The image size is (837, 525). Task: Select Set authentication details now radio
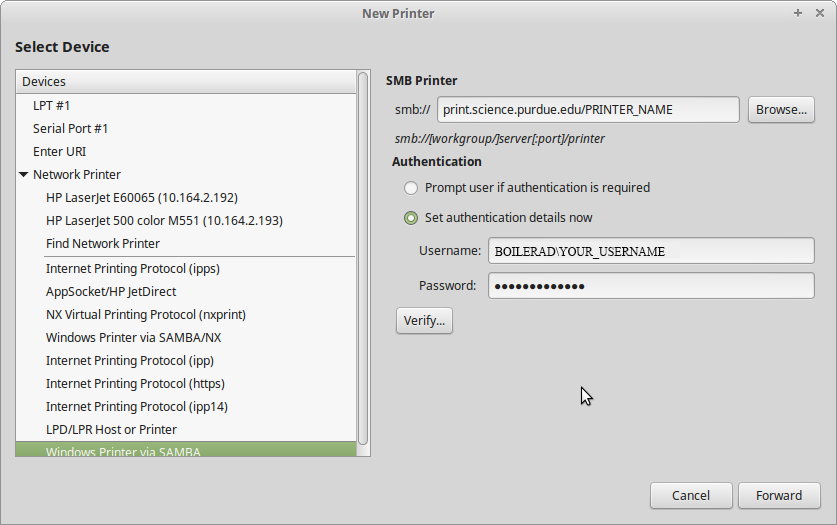pos(411,218)
